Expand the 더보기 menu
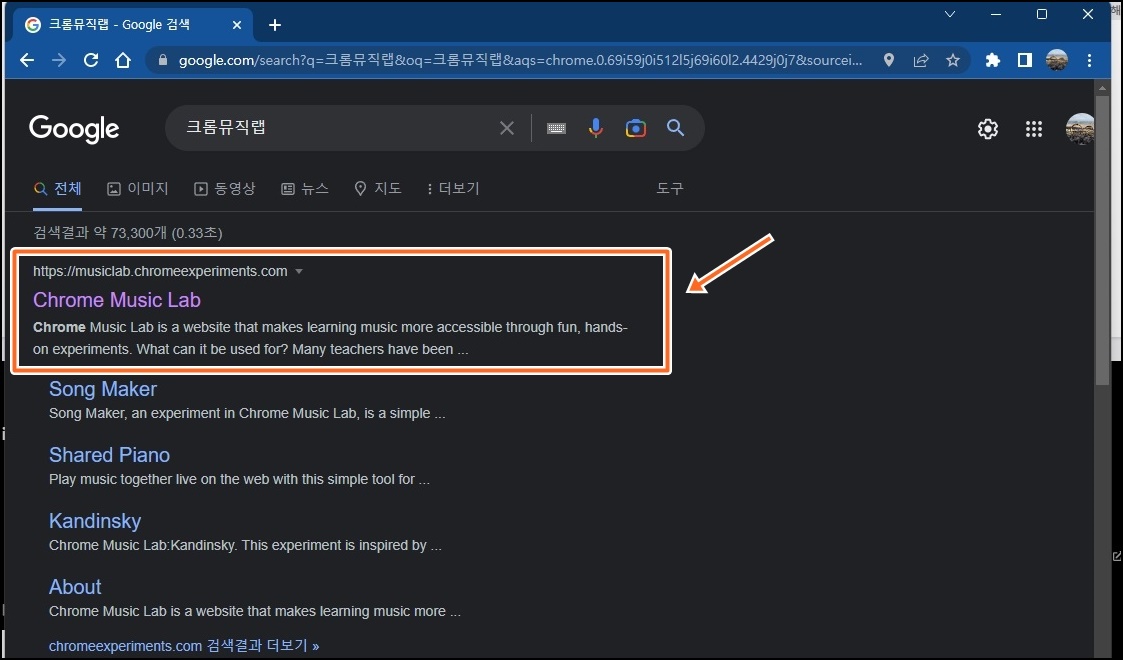 point(453,189)
